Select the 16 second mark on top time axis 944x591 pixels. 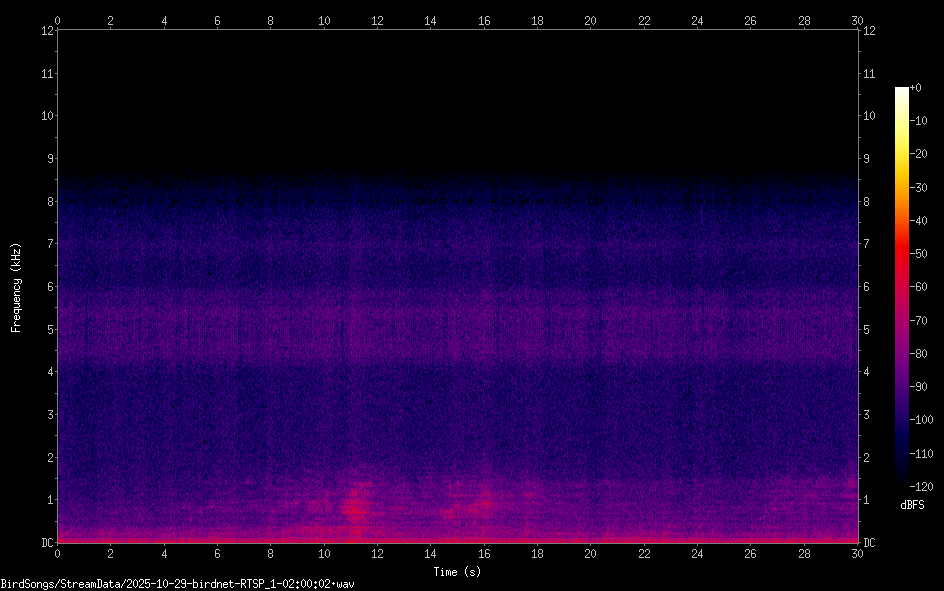484,20
